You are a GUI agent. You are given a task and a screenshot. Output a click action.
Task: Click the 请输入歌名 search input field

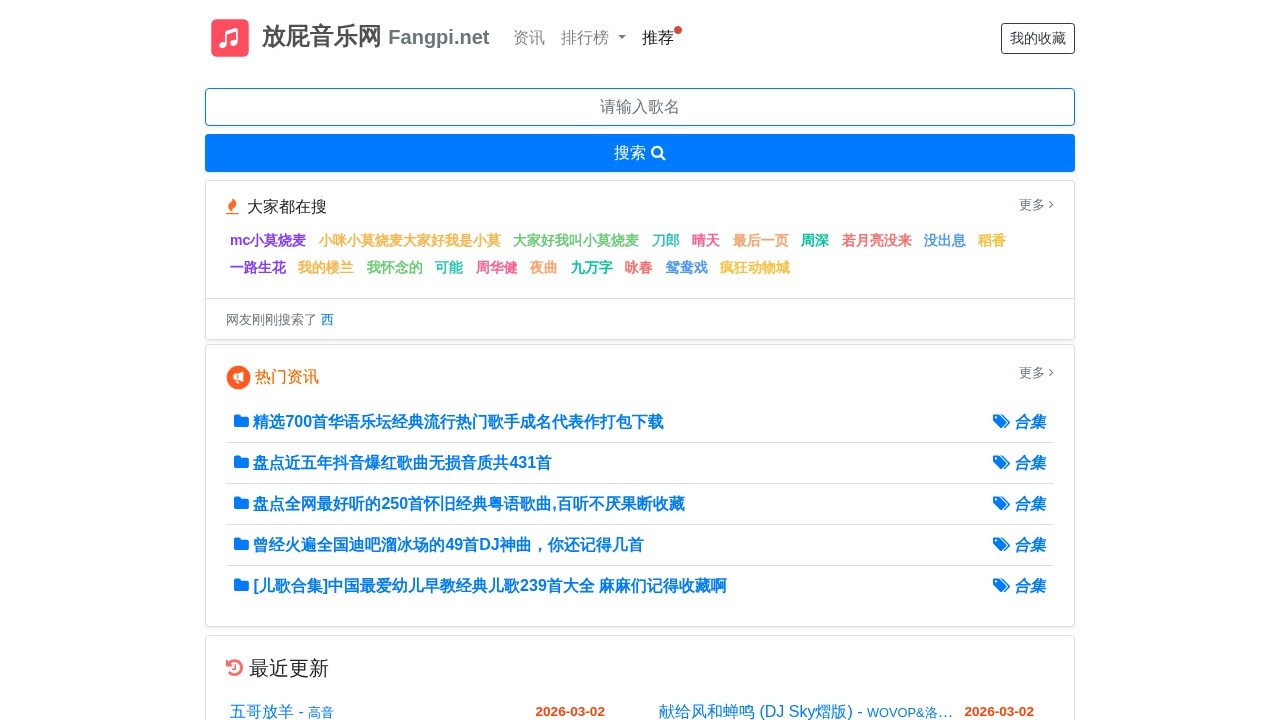tap(640, 106)
